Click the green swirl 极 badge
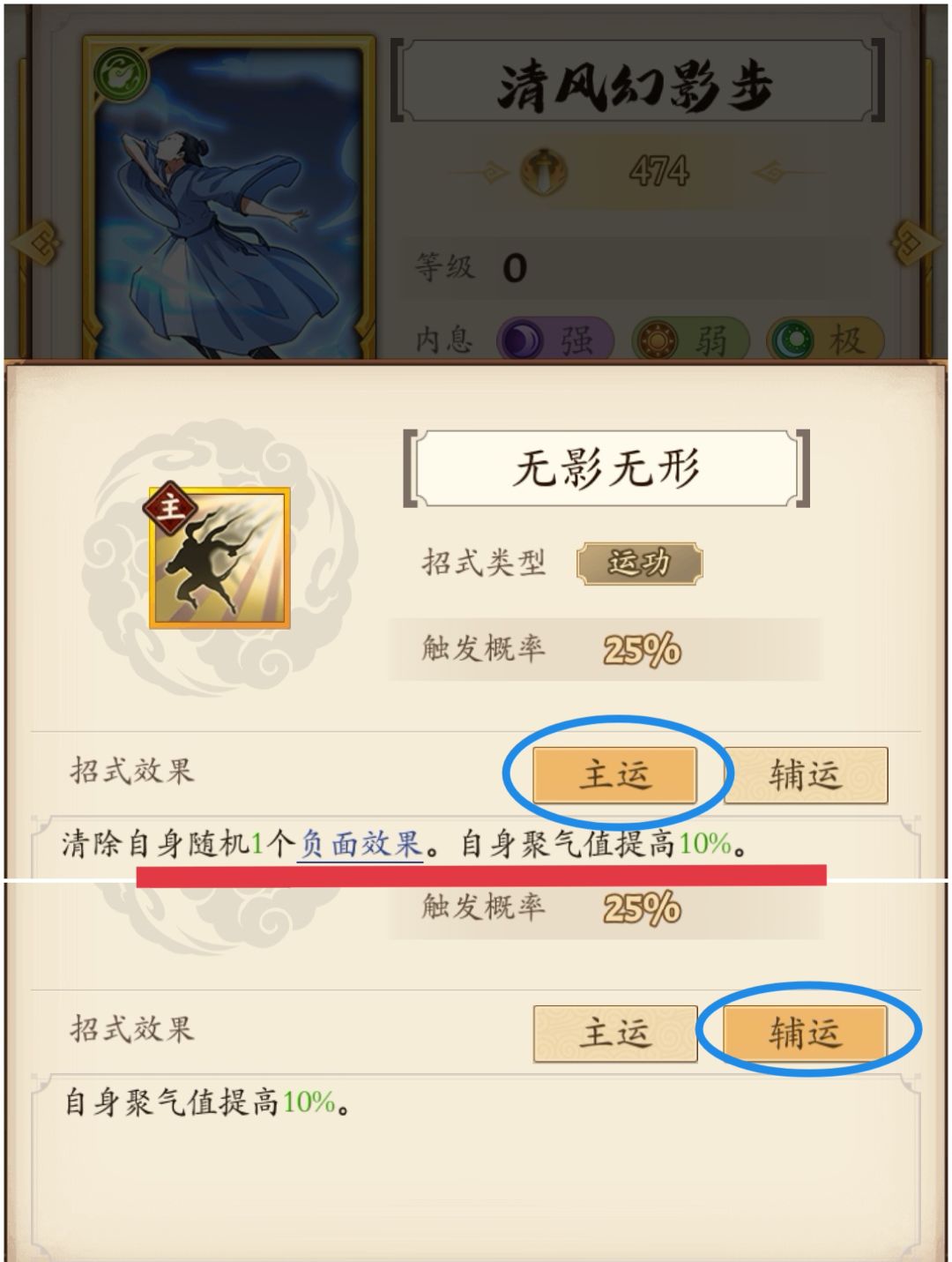The height and width of the screenshot is (1262, 952). coord(824,340)
